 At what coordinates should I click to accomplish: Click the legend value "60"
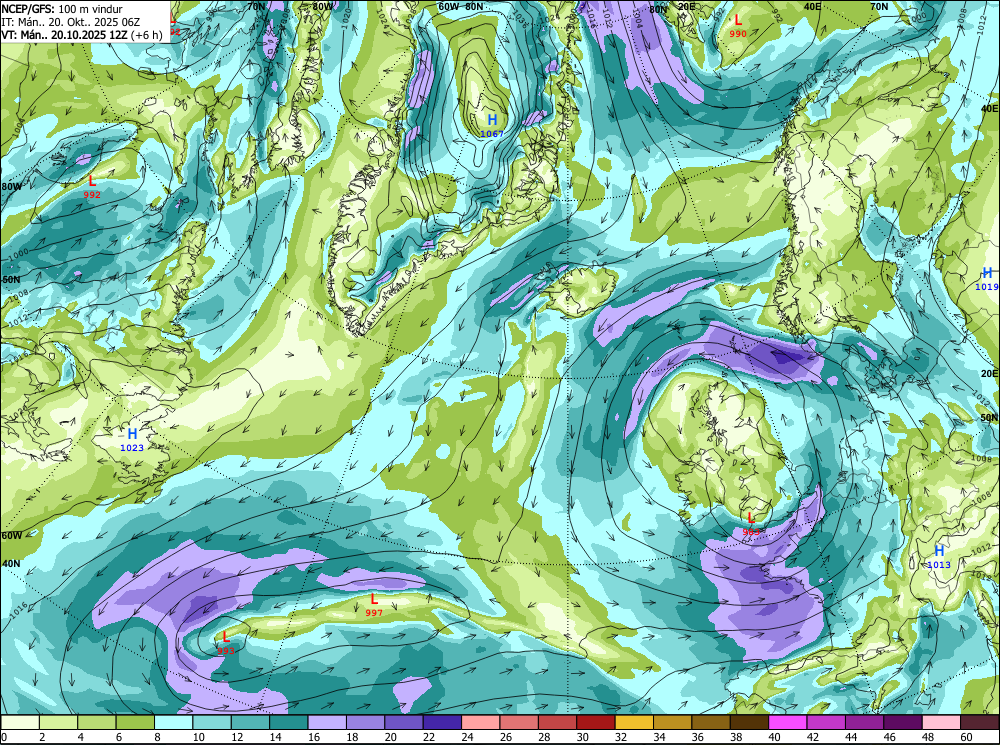[x=966, y=737]
